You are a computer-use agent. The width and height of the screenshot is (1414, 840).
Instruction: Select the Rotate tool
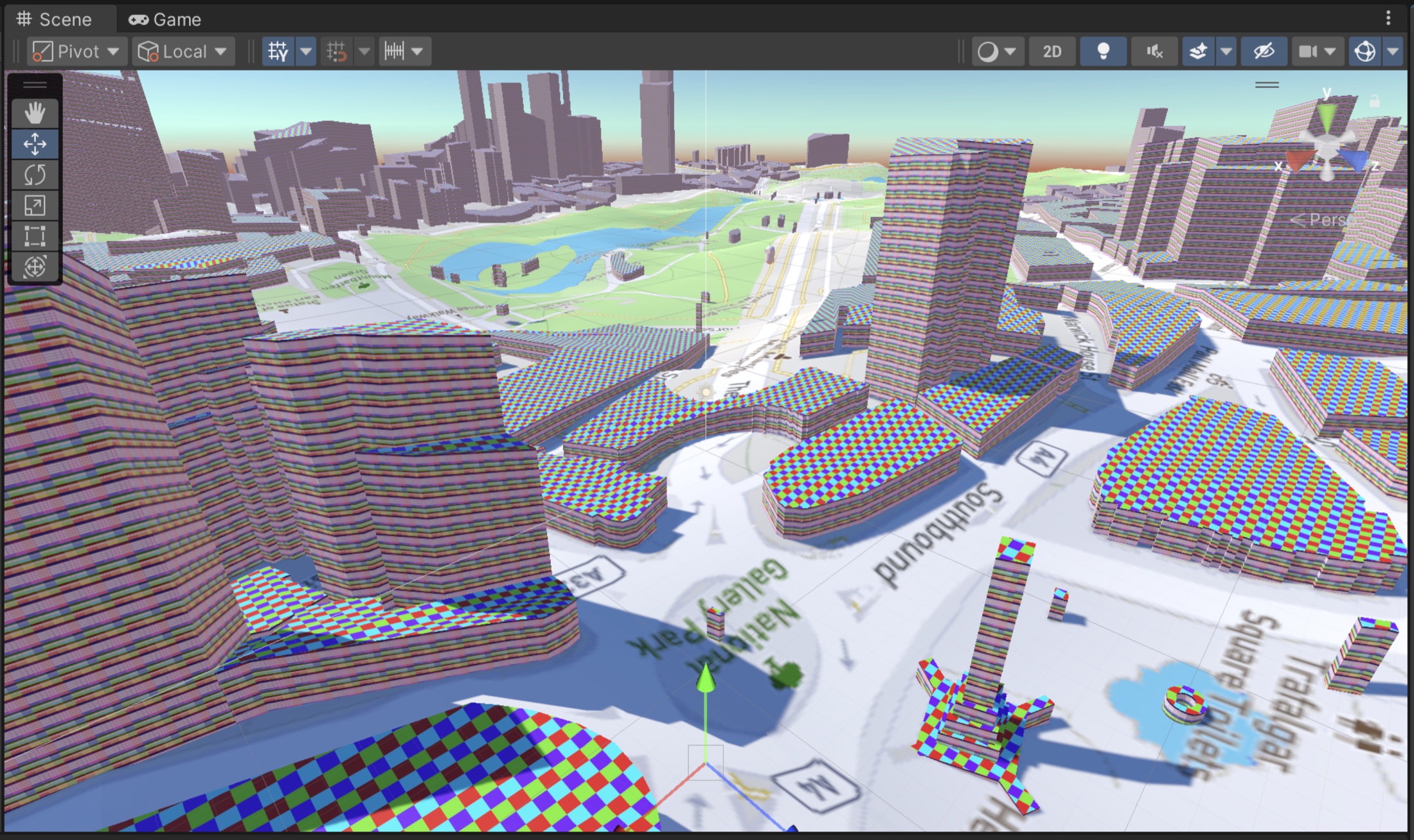click(35, 175)
